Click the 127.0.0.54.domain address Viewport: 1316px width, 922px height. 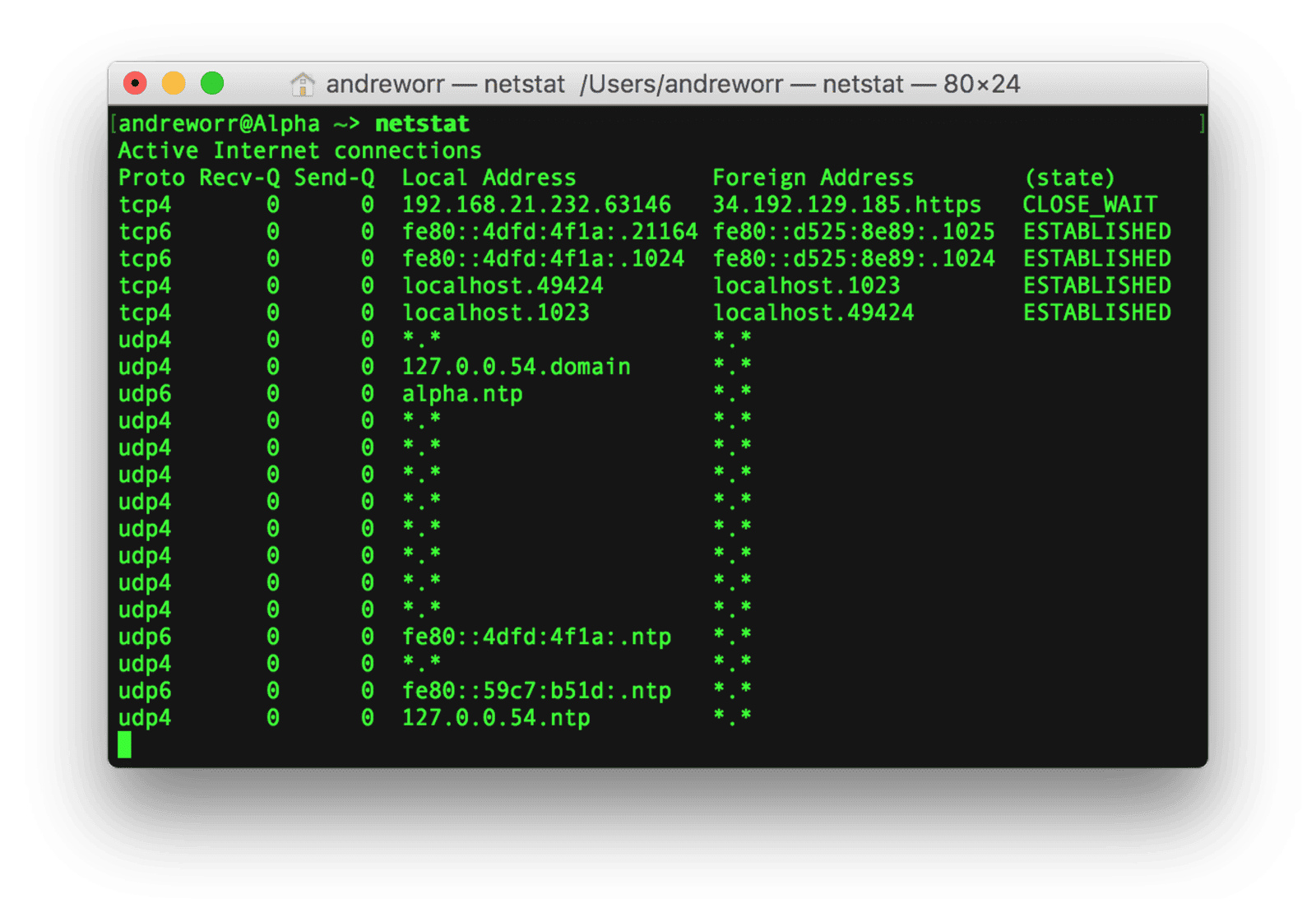click(516, 367)
